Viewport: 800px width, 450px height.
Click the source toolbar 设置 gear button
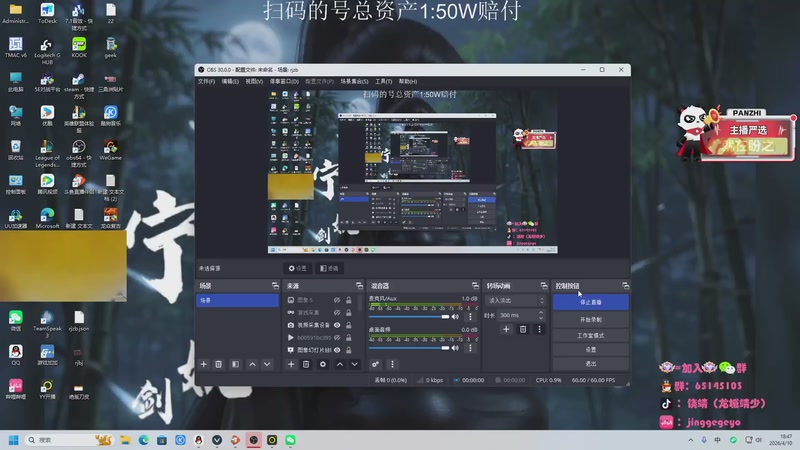(x=297, y=268)
